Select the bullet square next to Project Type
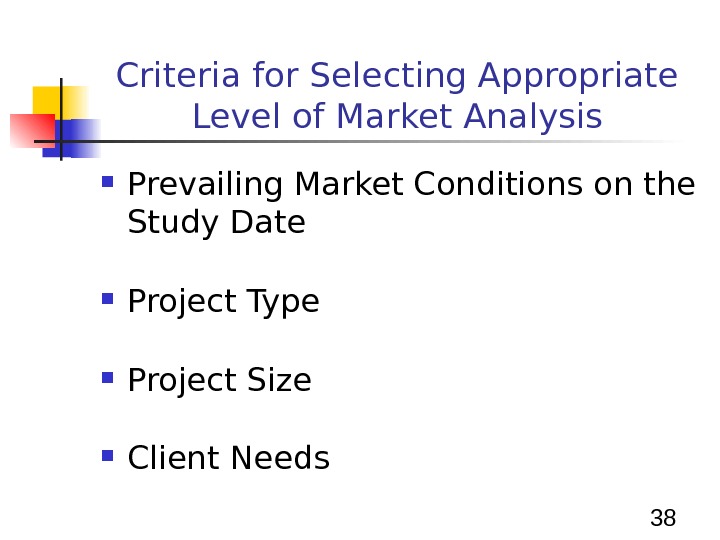 point(109,300)
